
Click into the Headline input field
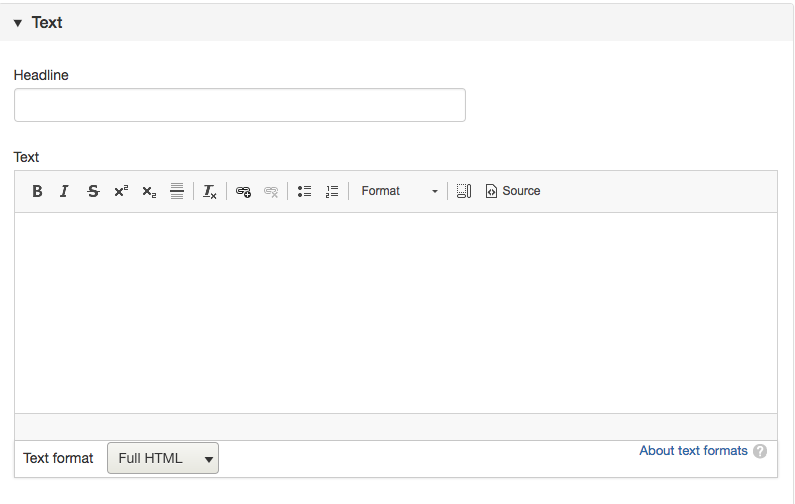[x=240, y=105]
